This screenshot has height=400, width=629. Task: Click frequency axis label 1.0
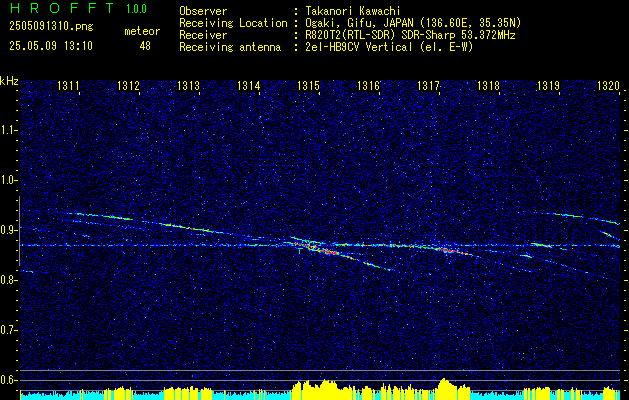pos(8,180)
